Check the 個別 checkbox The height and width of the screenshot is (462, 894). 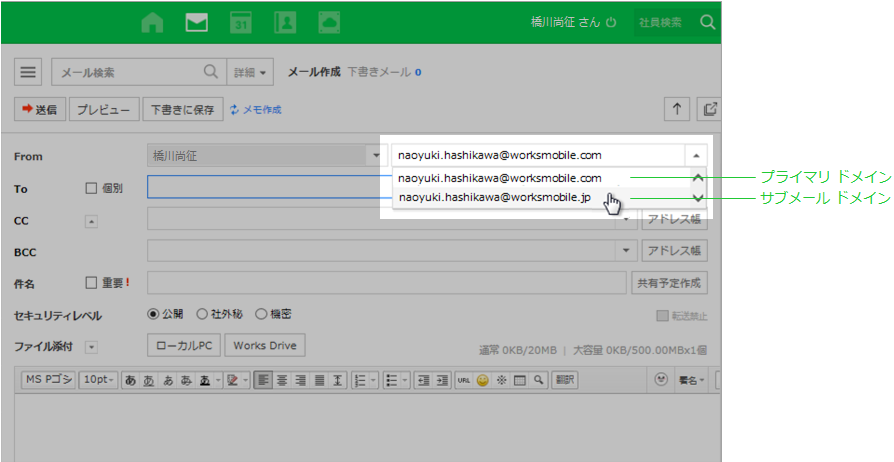tap(91, 188)
